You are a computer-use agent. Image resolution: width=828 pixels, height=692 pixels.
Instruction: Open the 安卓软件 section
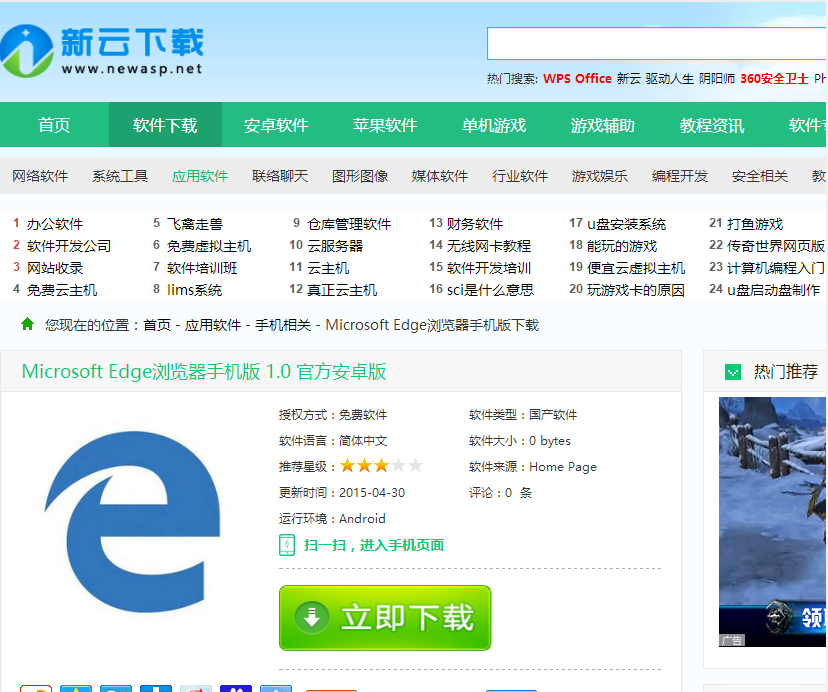[x=275, y=124]
